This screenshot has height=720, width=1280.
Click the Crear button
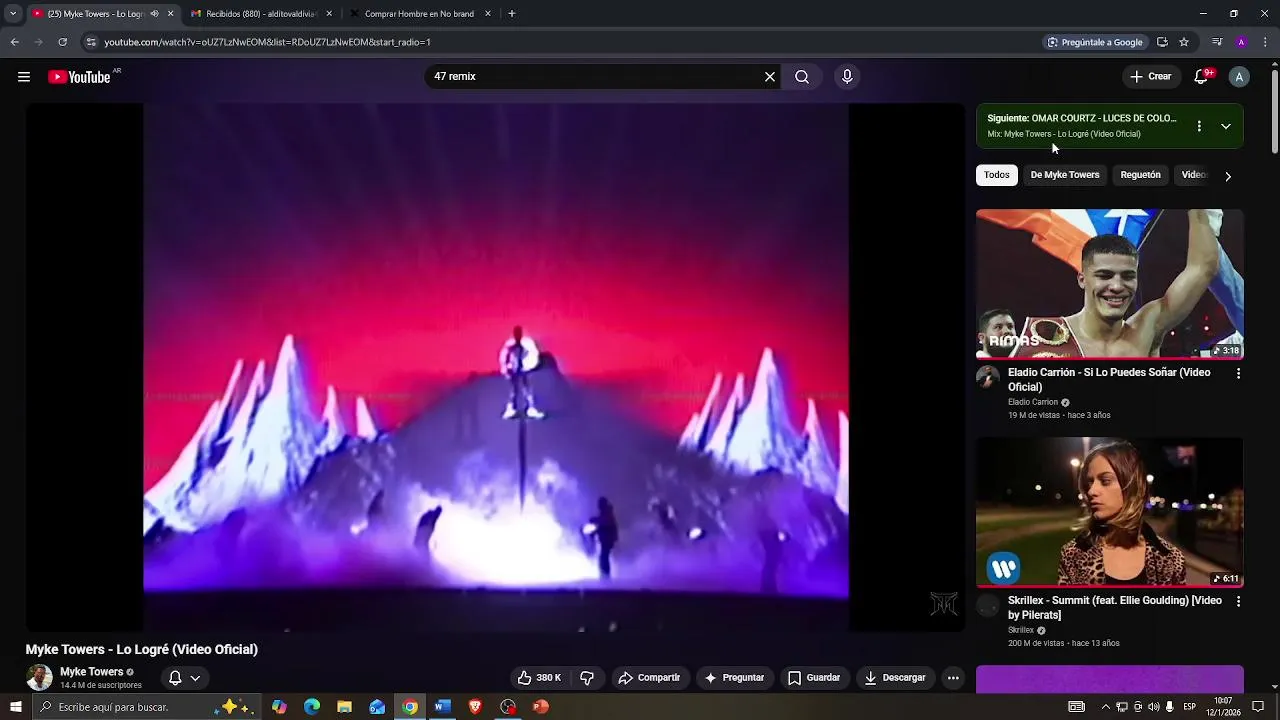[1150, 77]
